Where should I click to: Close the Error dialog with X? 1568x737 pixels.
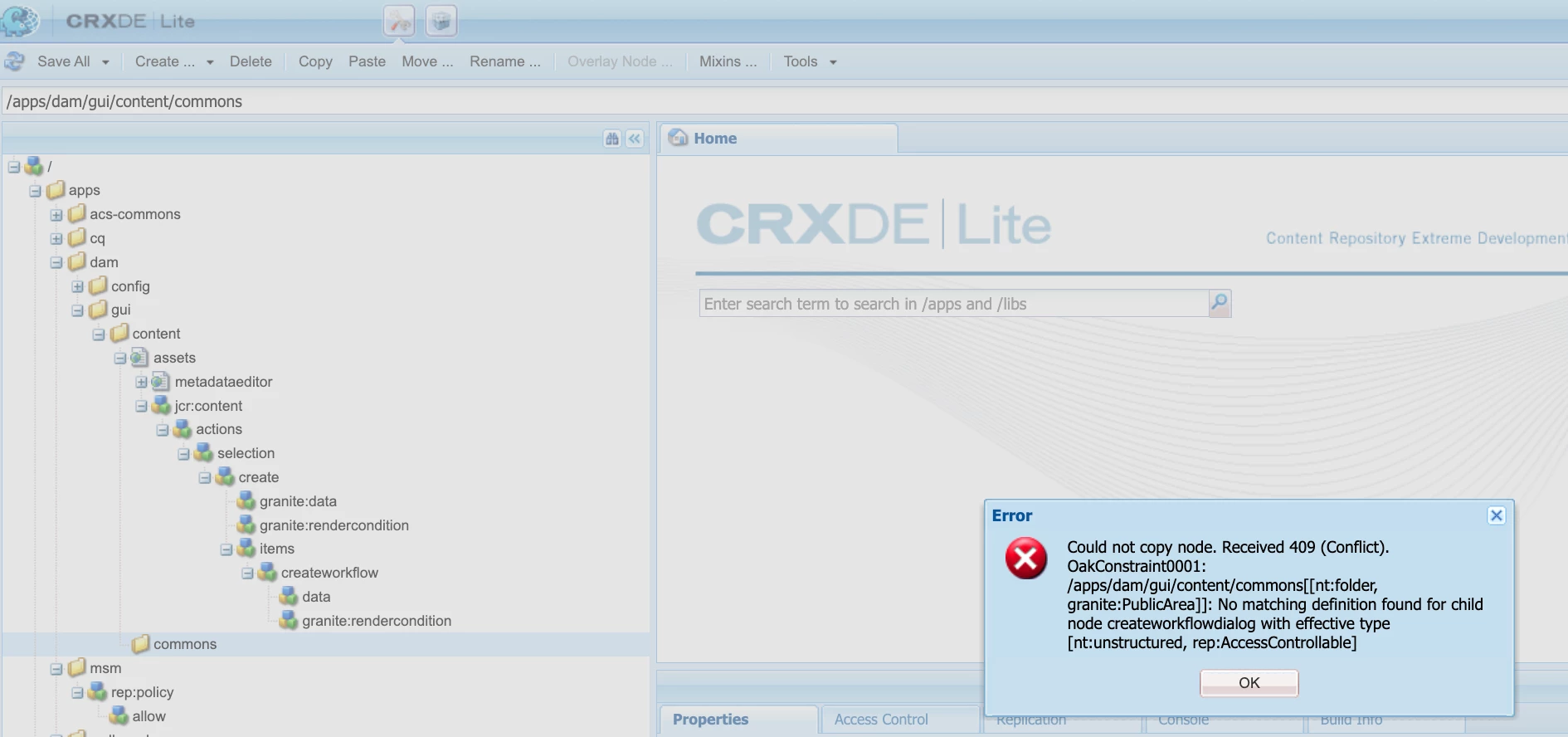1497,515
